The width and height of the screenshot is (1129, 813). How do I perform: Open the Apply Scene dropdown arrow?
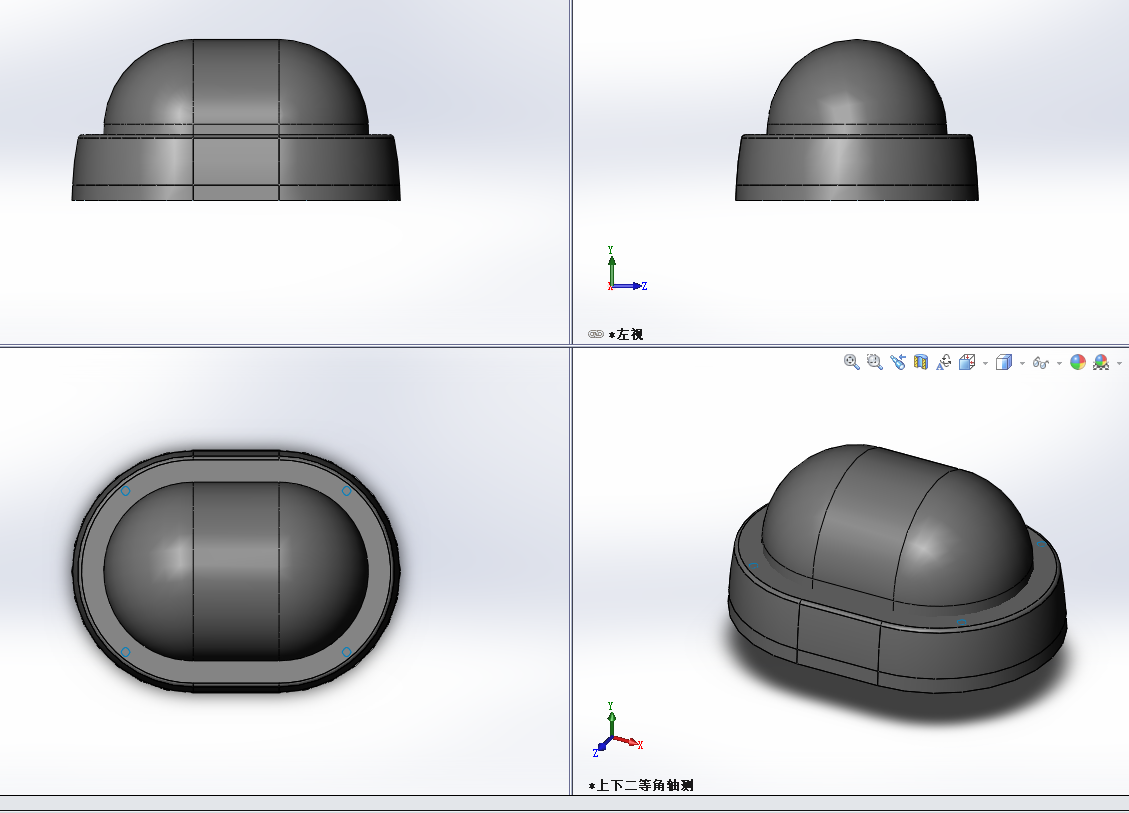1119,363
